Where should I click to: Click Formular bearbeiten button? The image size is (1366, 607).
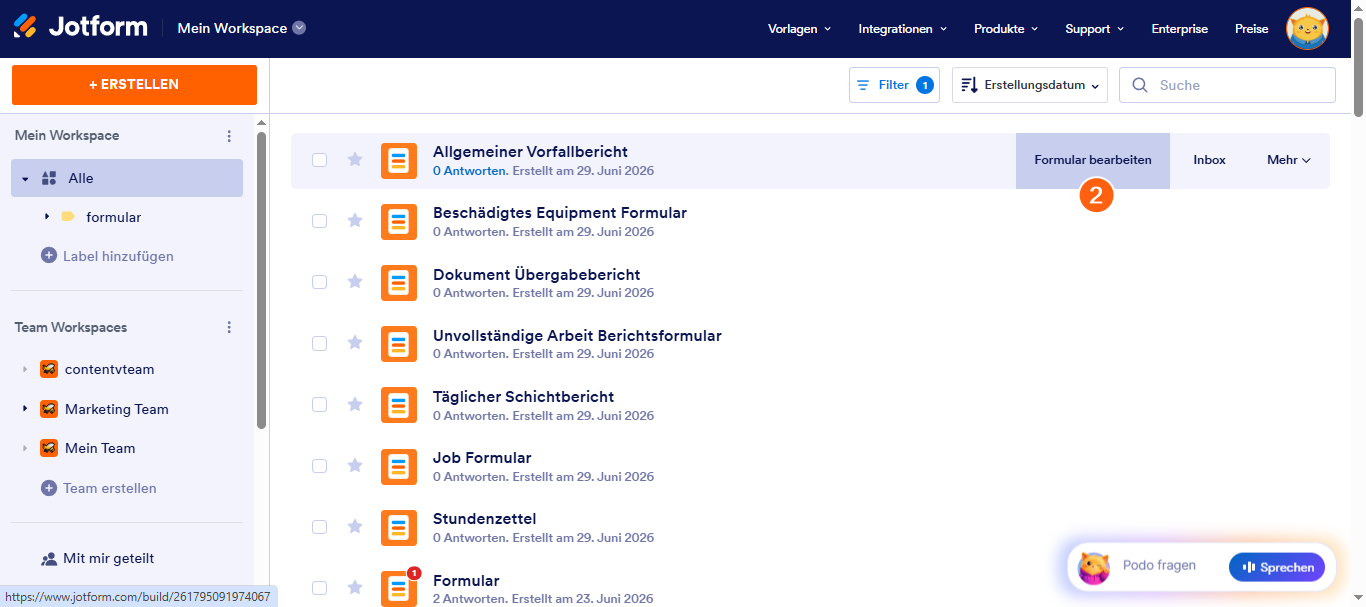(1093, 160)
